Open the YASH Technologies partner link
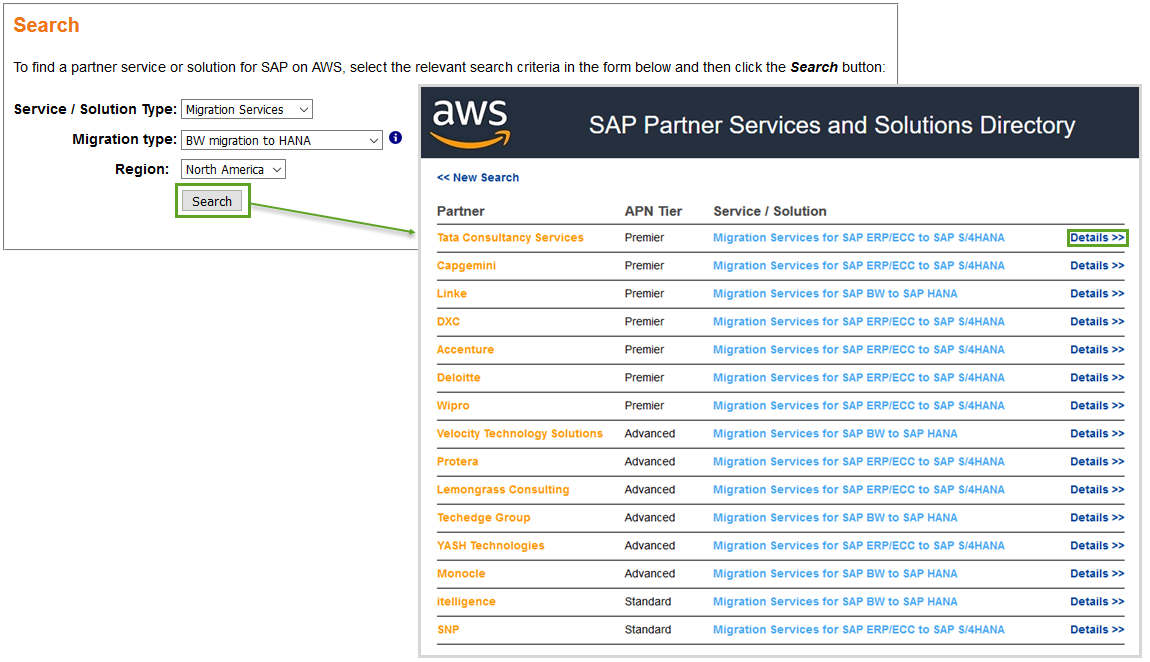This screenshot has height=662, width=1150. 491,545
